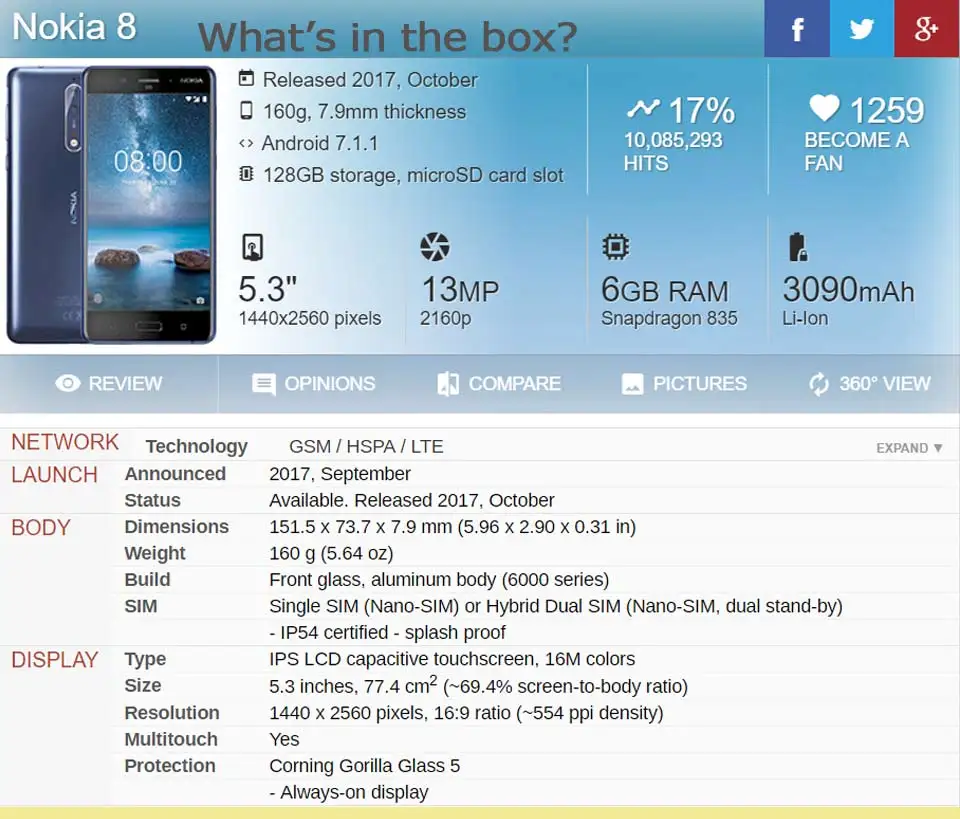Click the heart Become a Fan icon
The image size is (960, 819).
(x=824, y=108)
